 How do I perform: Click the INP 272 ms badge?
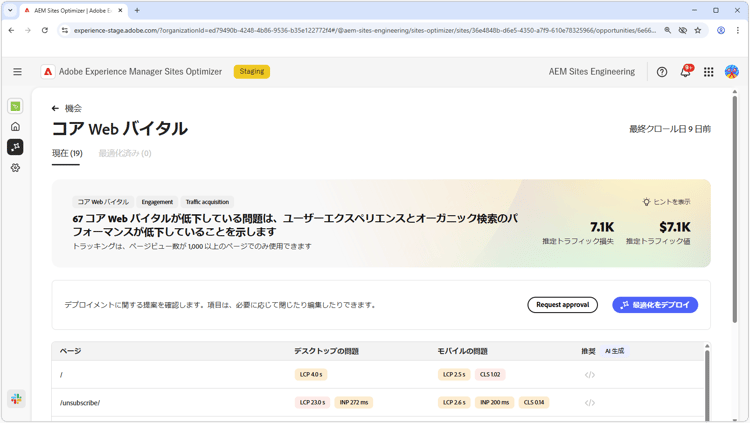pos(353,403)
